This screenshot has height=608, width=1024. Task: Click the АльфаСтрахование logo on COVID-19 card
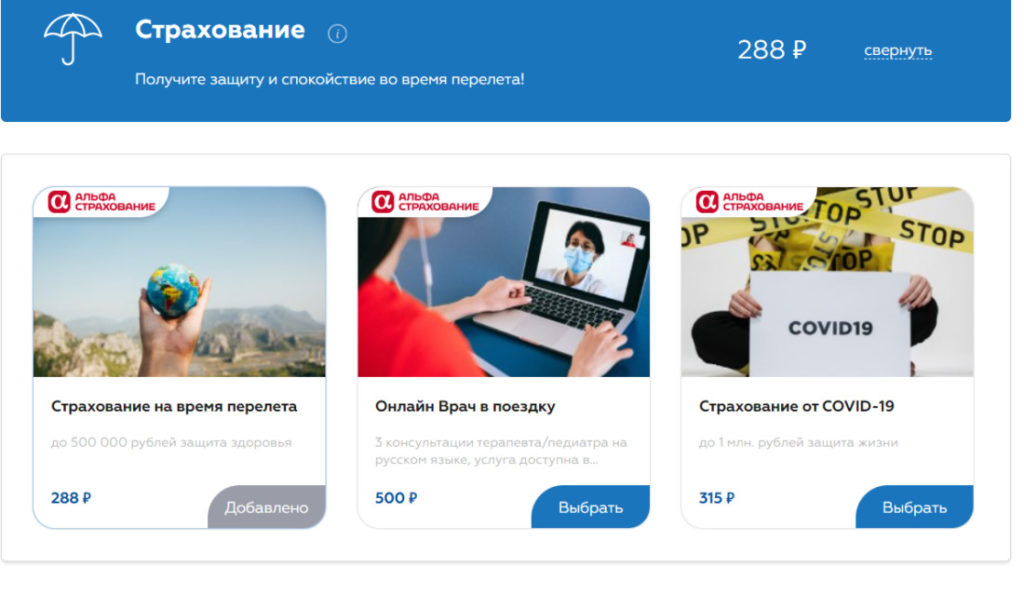click(x=750, y=201)
